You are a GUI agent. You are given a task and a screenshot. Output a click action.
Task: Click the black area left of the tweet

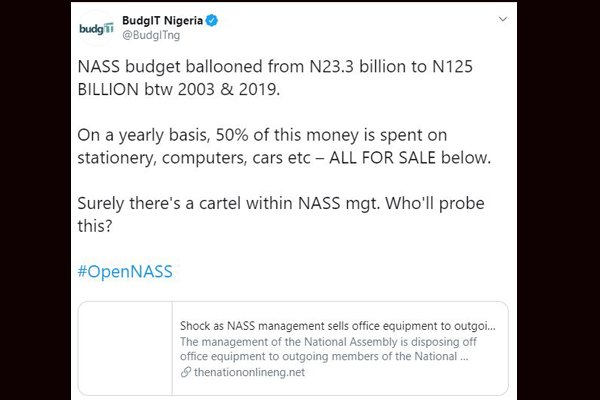[x=35, y=200]
